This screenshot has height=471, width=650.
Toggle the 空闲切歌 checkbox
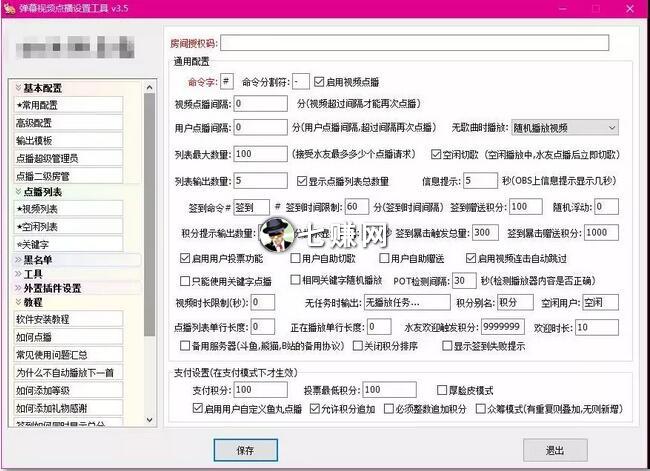coord(435,155)
